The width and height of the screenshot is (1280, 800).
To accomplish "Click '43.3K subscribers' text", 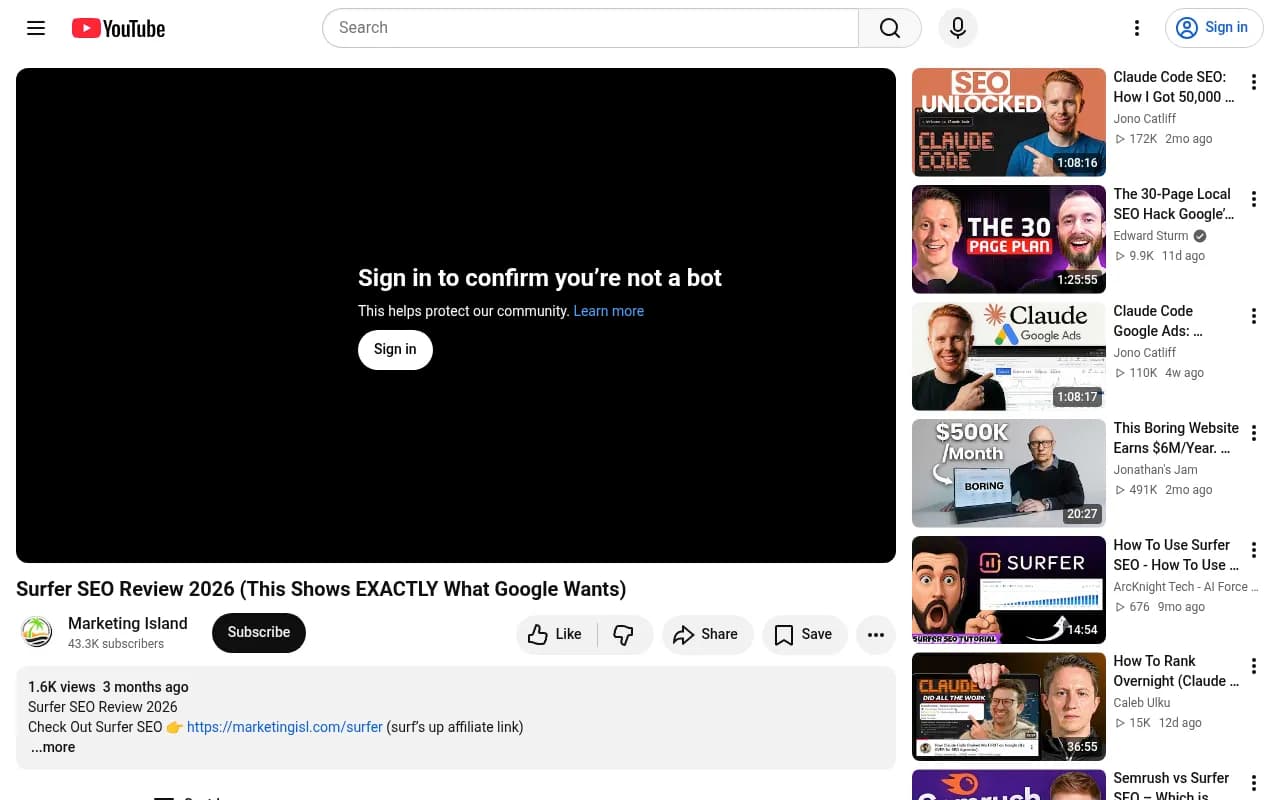I will pos(116,644).
